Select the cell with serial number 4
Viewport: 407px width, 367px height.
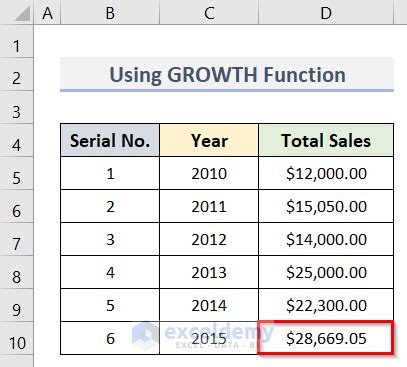coord(110,272)
